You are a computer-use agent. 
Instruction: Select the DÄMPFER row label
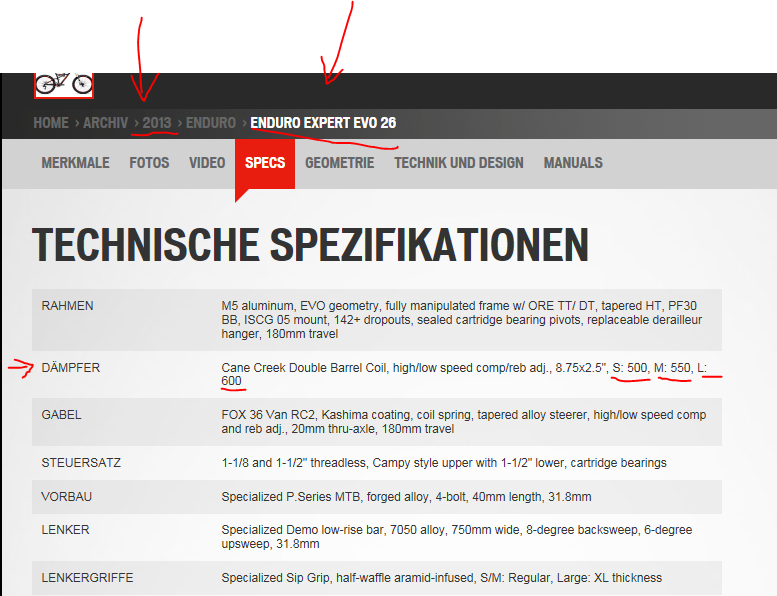click(71, 368)
